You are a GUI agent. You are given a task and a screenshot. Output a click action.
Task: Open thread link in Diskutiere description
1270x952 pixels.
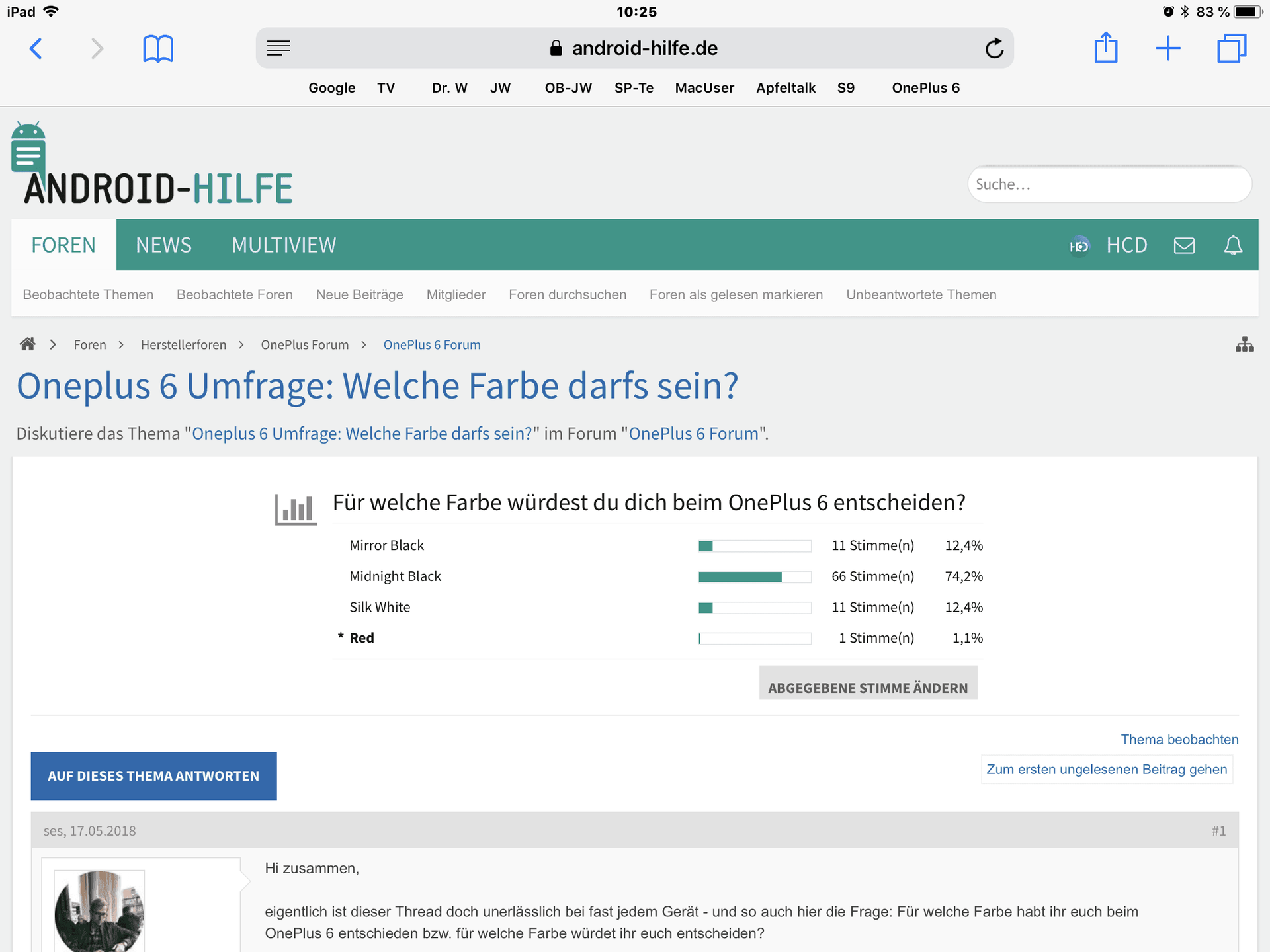click(x=362, y=434)
